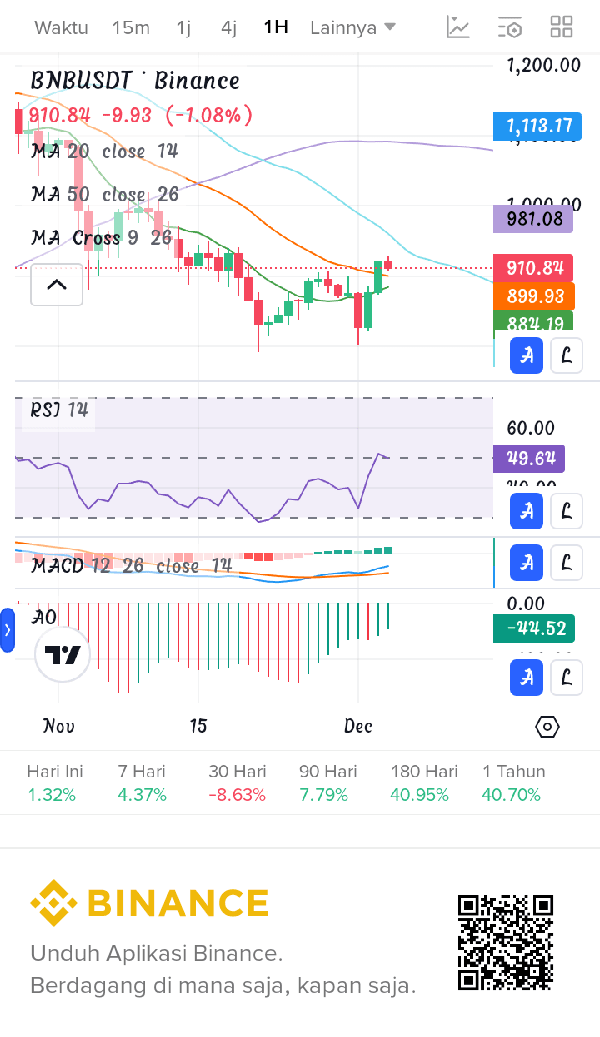Screen dimensions: 600x1037
Task: Switch to 4j timeframe
Action: pyautogui.click(x=229, y=28)
